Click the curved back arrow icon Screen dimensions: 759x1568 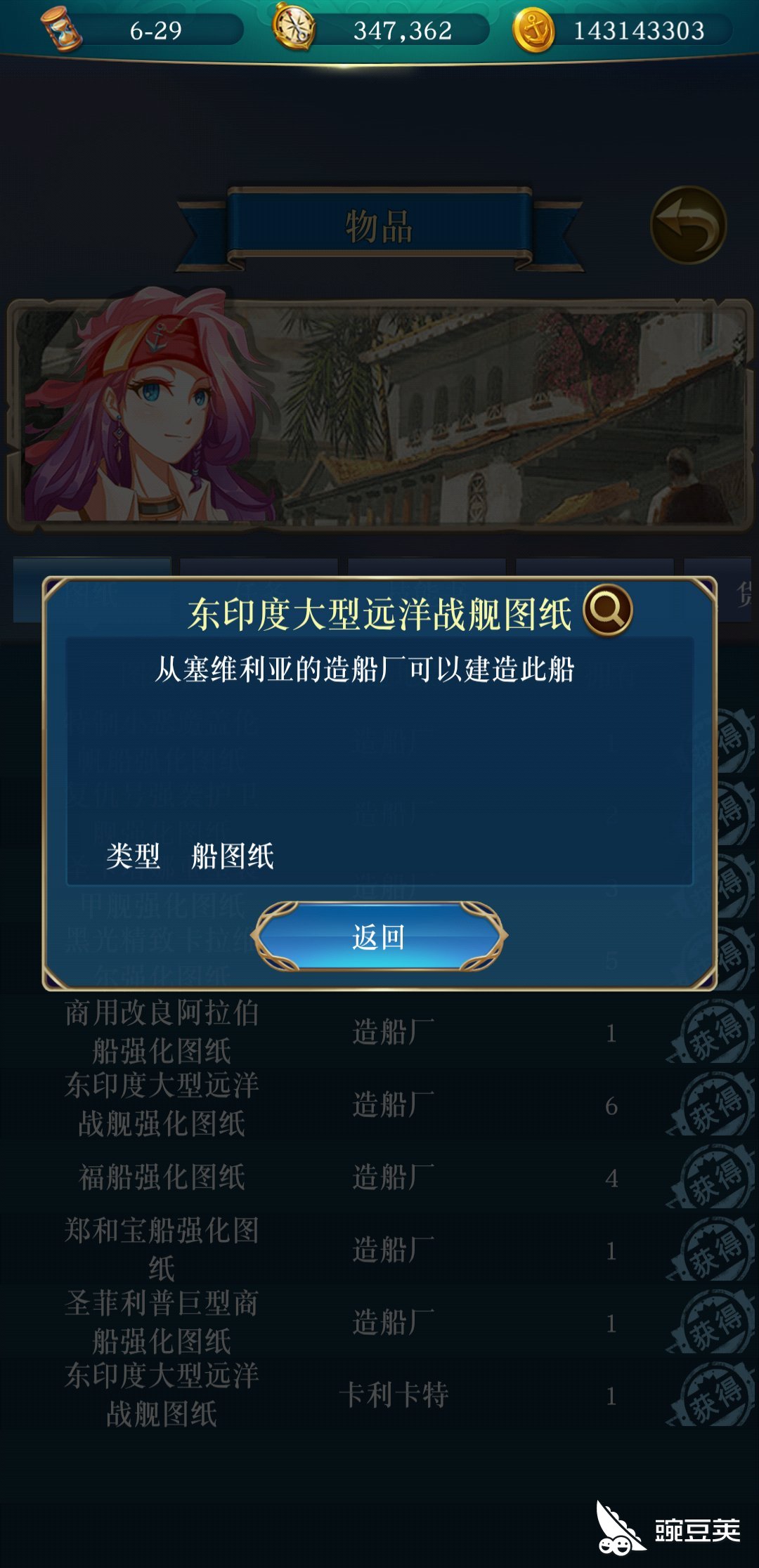688,225
